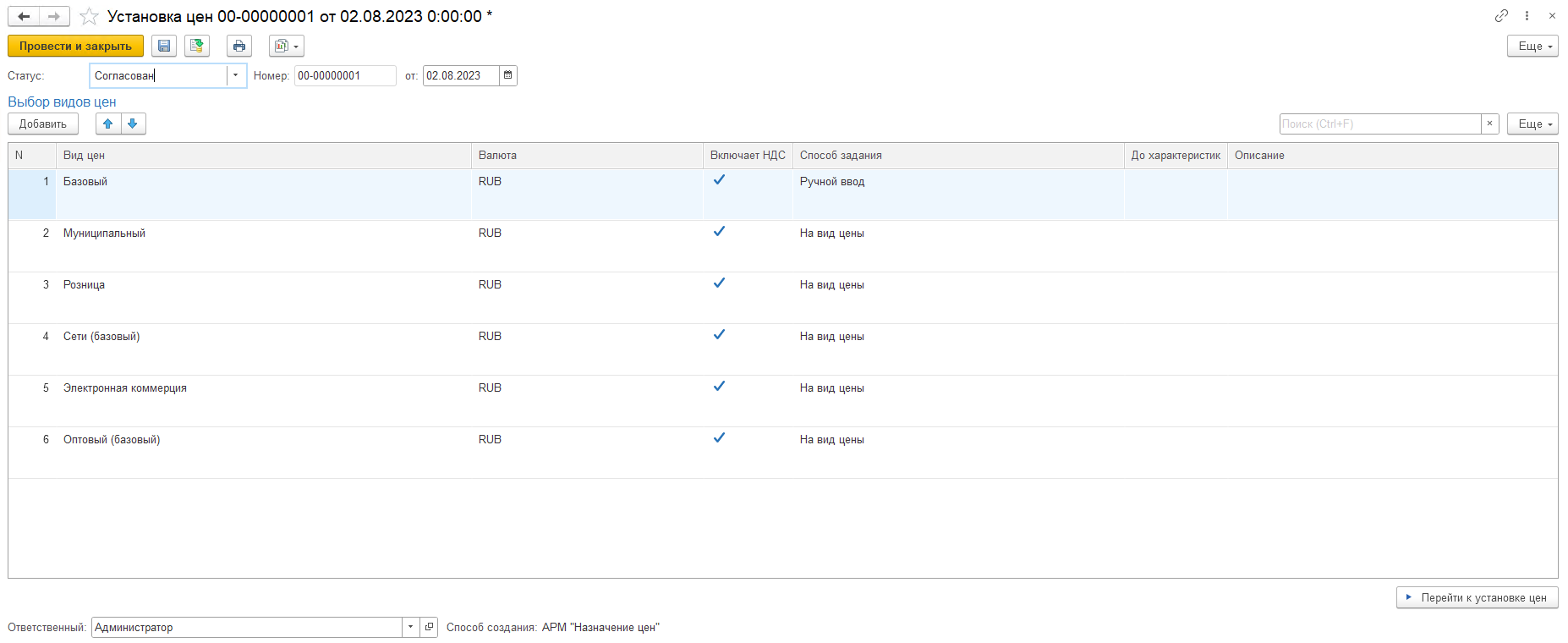Open the top Еще menu

click(1532, 46)
